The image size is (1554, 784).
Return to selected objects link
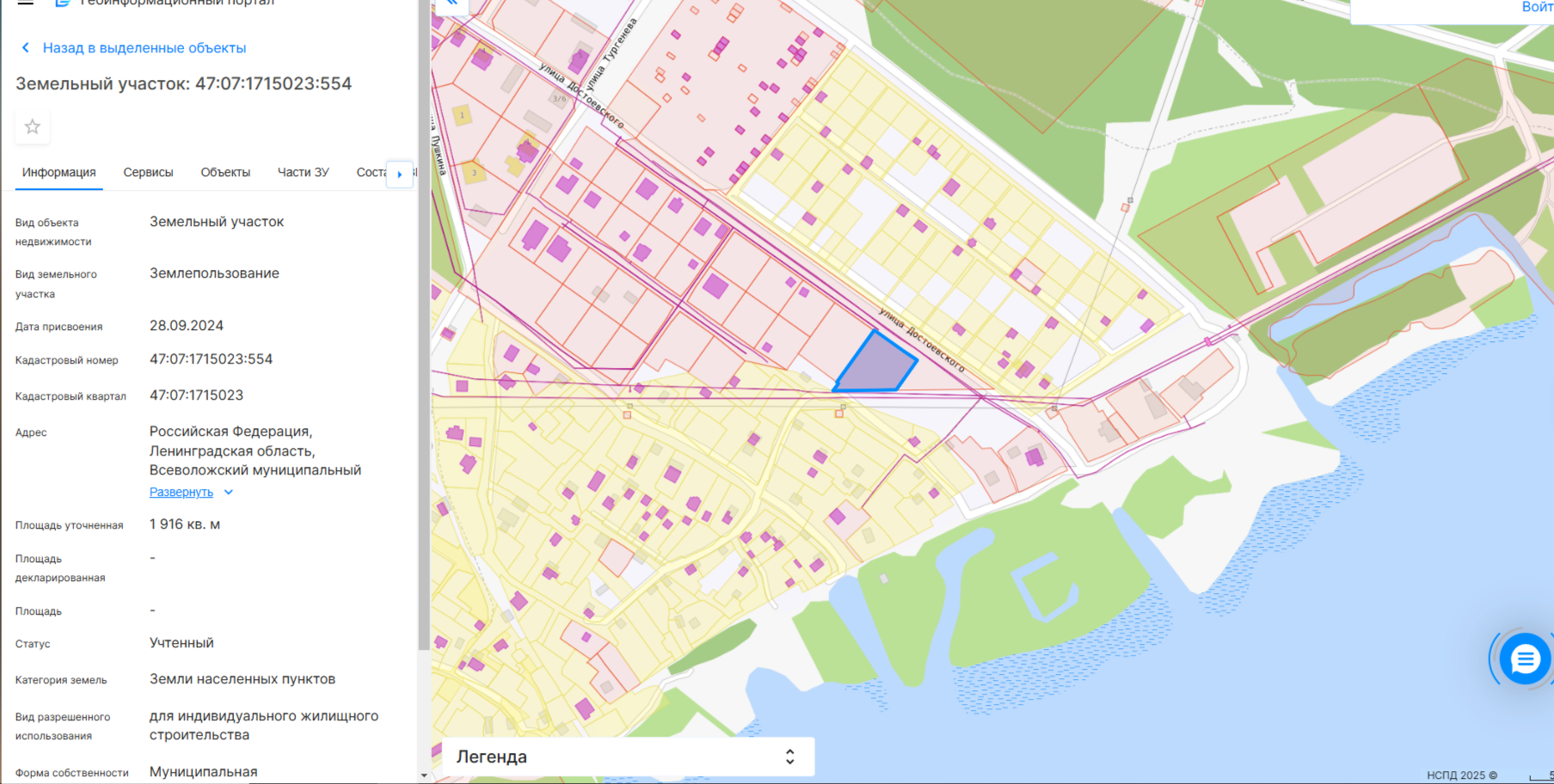[144, 48]
